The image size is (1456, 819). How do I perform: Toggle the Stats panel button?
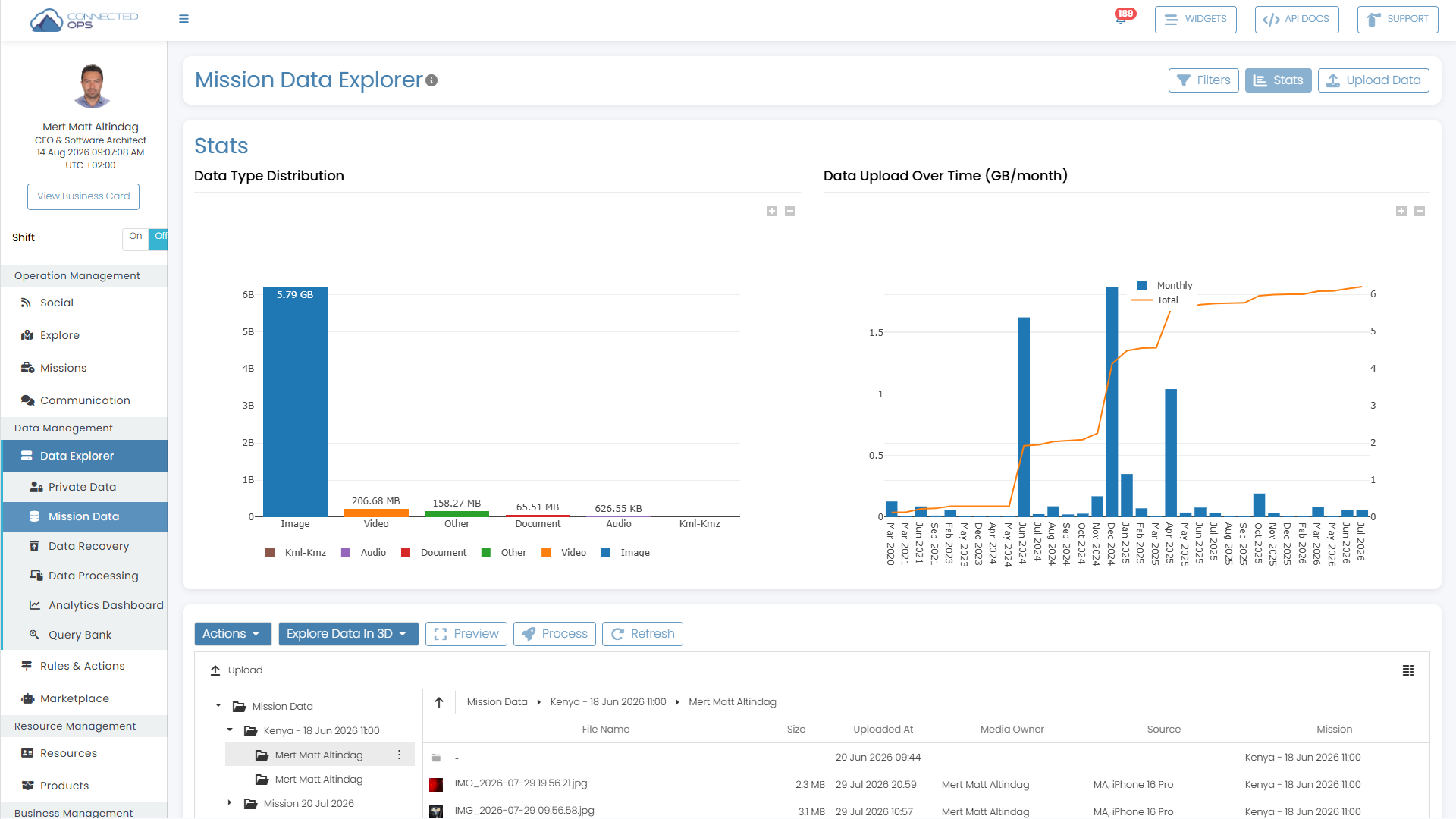point(1278,80)
